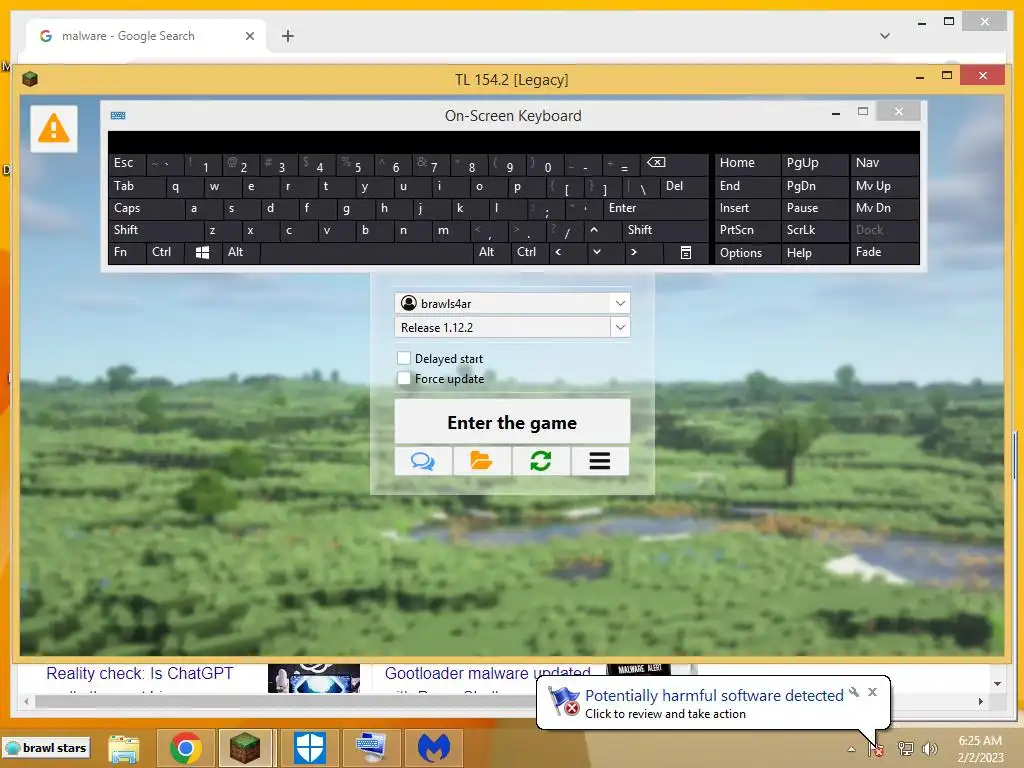Open Google Chrome from the taskbar
1024x768 pixels.
point(185,748)
